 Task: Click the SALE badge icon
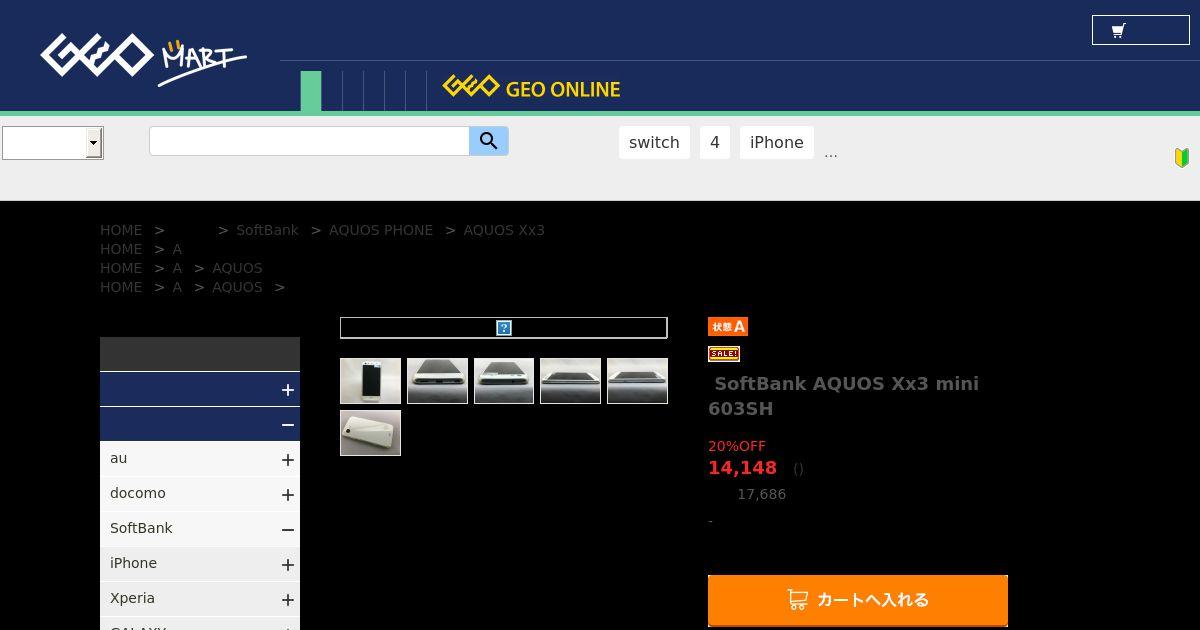(723, 353)
